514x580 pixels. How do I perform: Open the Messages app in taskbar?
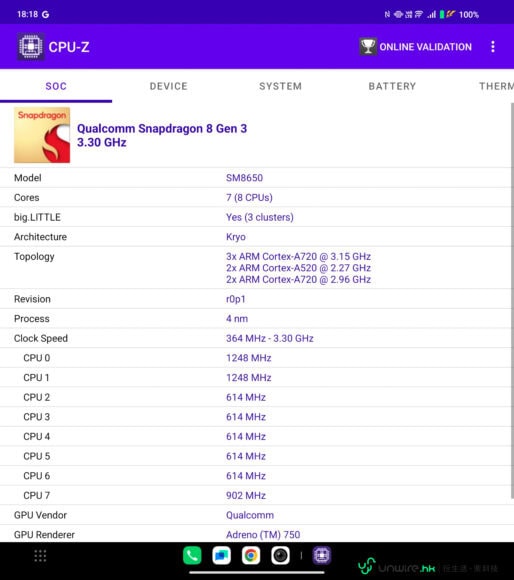pyautogui.click(x=222, y=555)
